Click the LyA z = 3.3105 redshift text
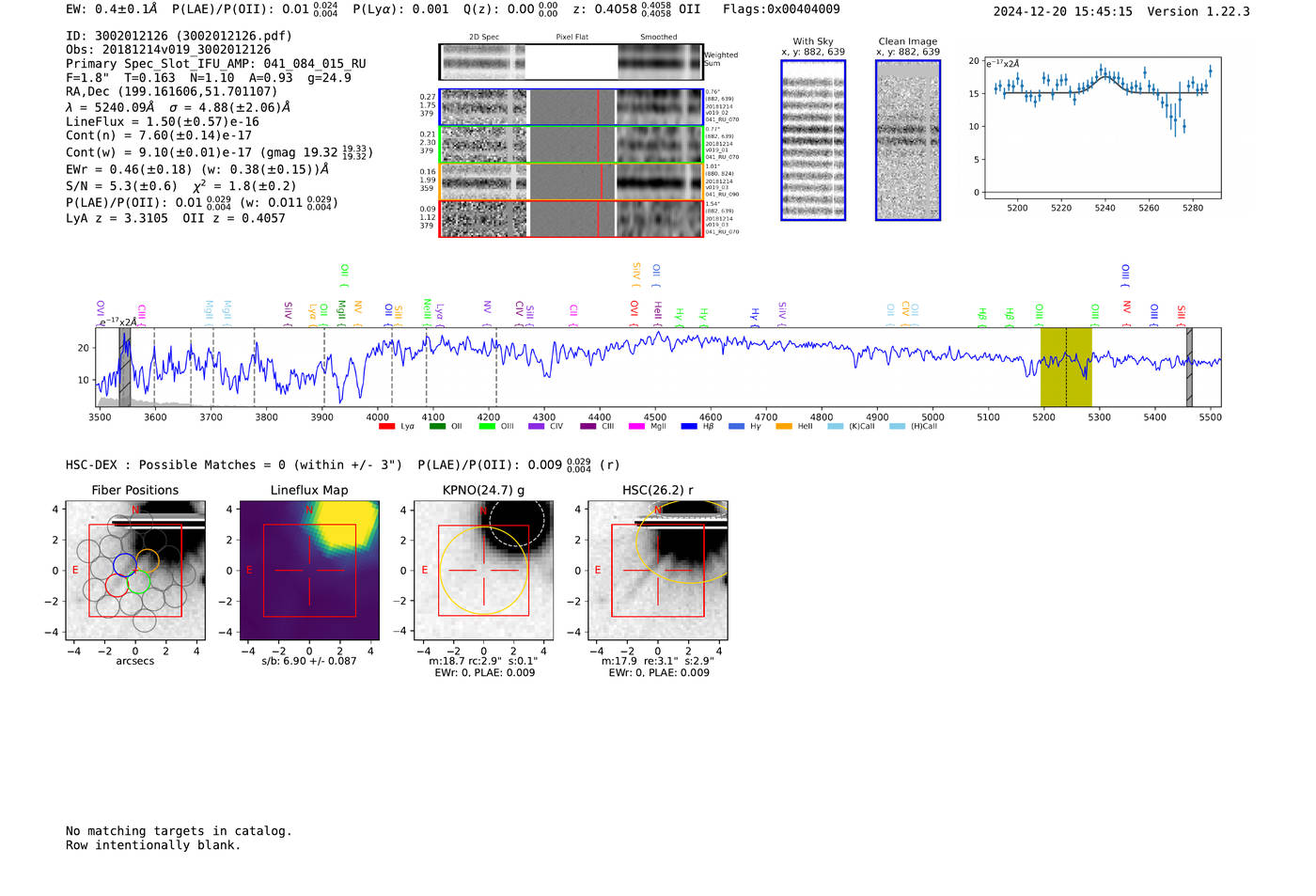This screenshot has width=1316, height=896. point(117,218)
